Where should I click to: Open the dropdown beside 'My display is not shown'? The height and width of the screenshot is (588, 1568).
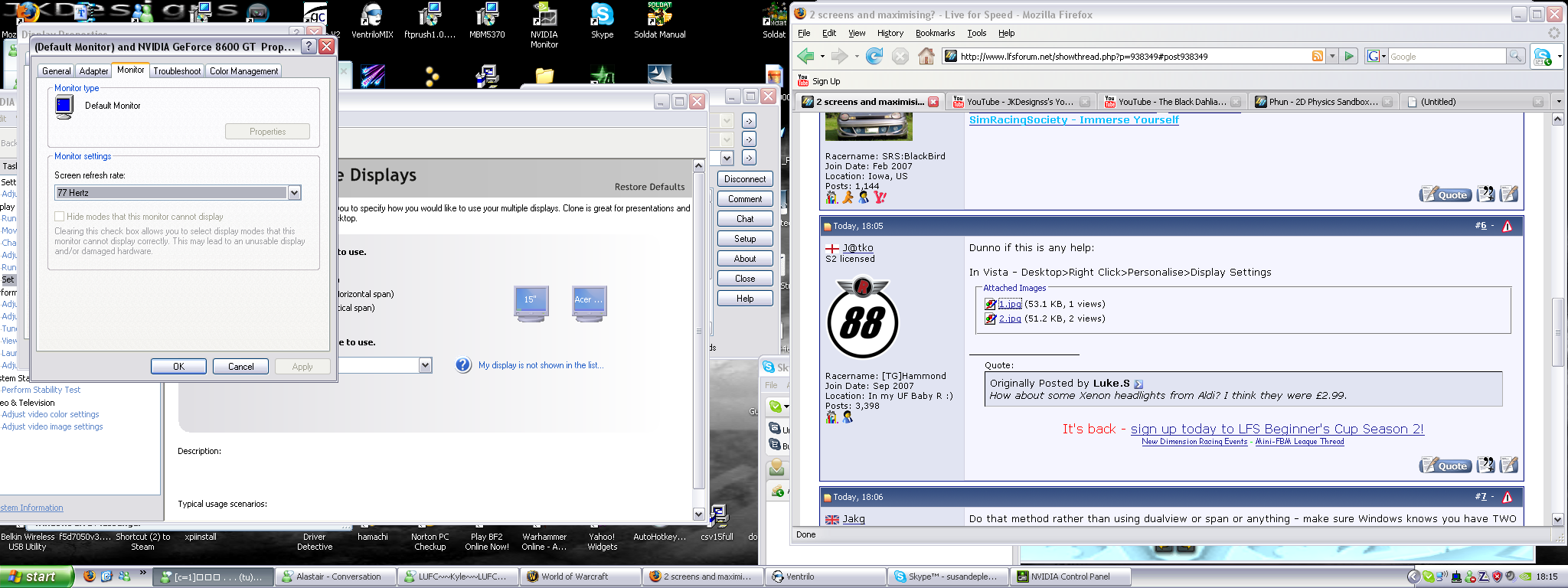click(x=426, y=365)
